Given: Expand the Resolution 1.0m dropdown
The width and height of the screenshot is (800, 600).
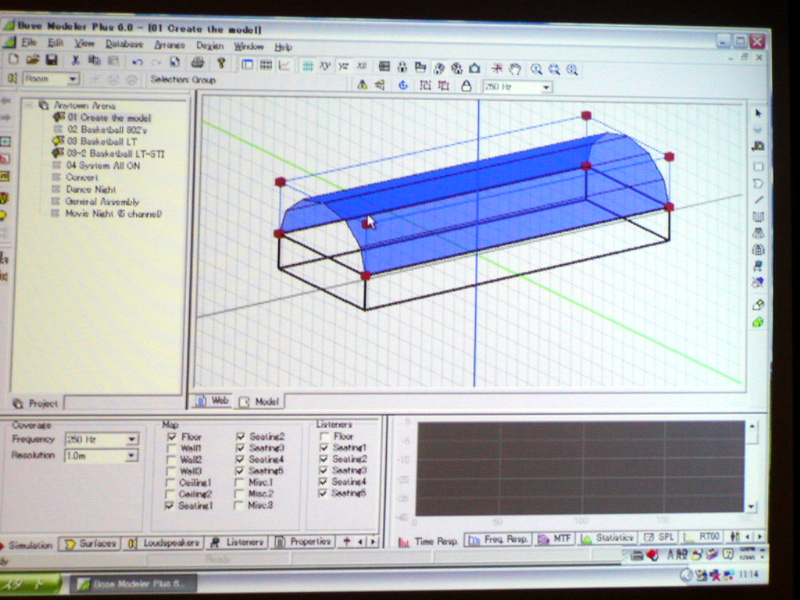Looking at the screenshot, I should click(132, 456).
